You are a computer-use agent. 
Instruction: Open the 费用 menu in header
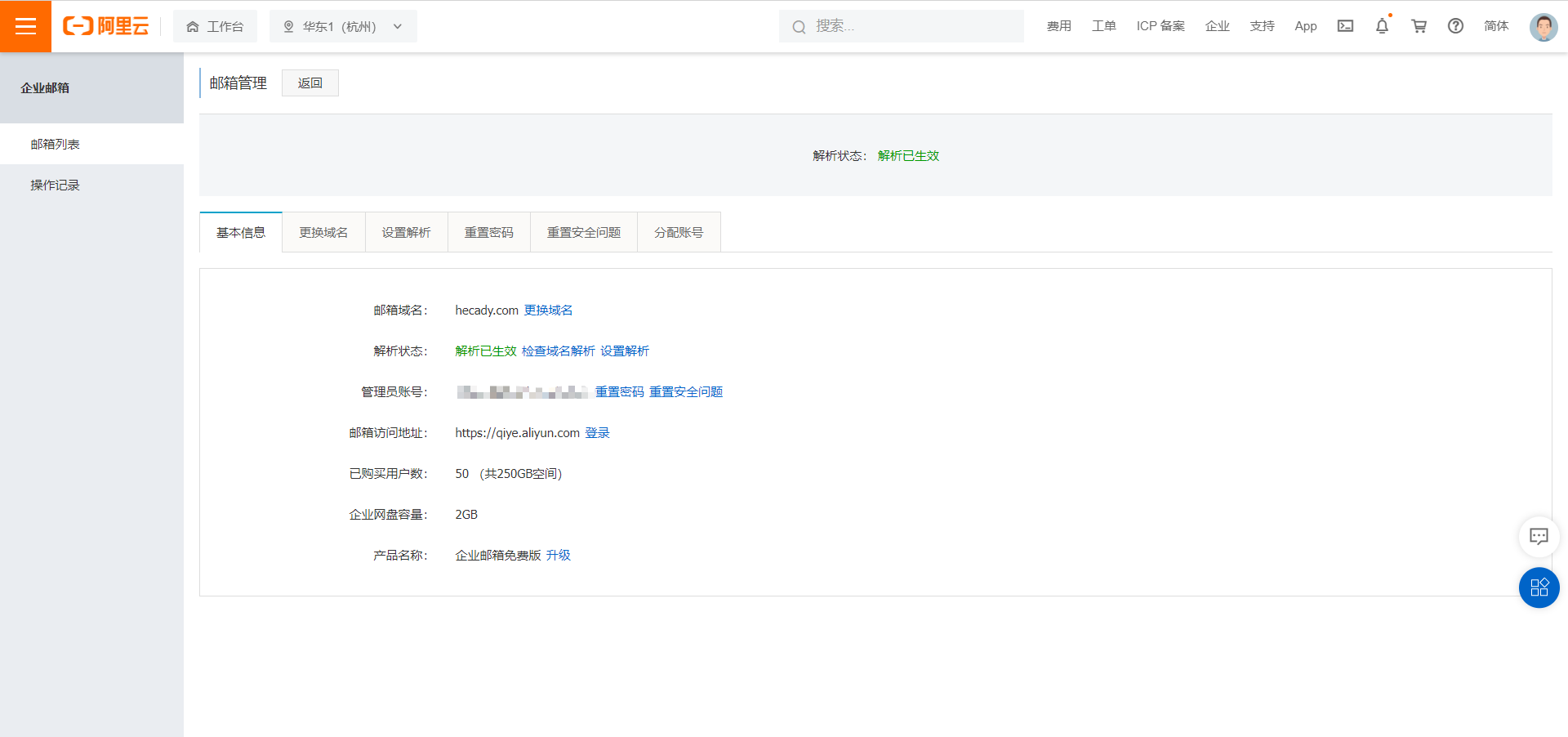(x=1058, y=26)
